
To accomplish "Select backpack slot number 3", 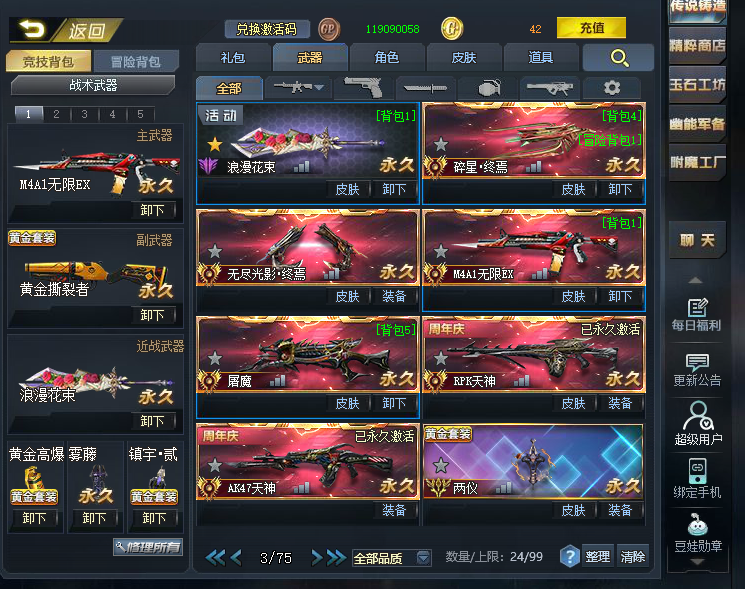I will click(85, 114).
